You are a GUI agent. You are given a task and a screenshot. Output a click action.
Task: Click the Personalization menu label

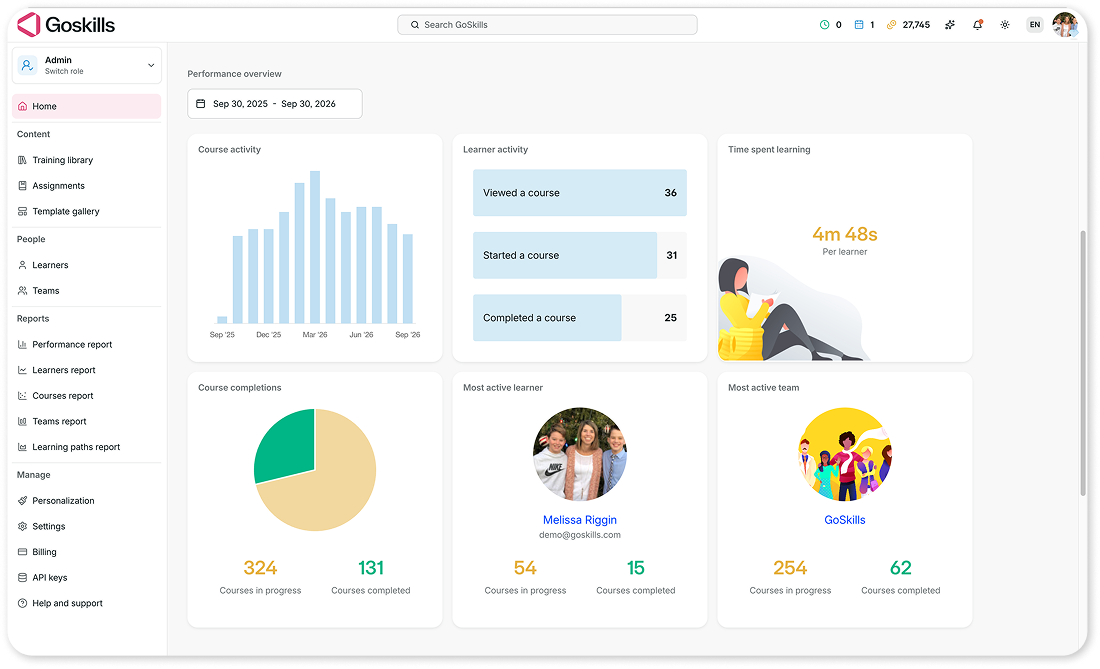pyautogui.click(x=63, y=501)
